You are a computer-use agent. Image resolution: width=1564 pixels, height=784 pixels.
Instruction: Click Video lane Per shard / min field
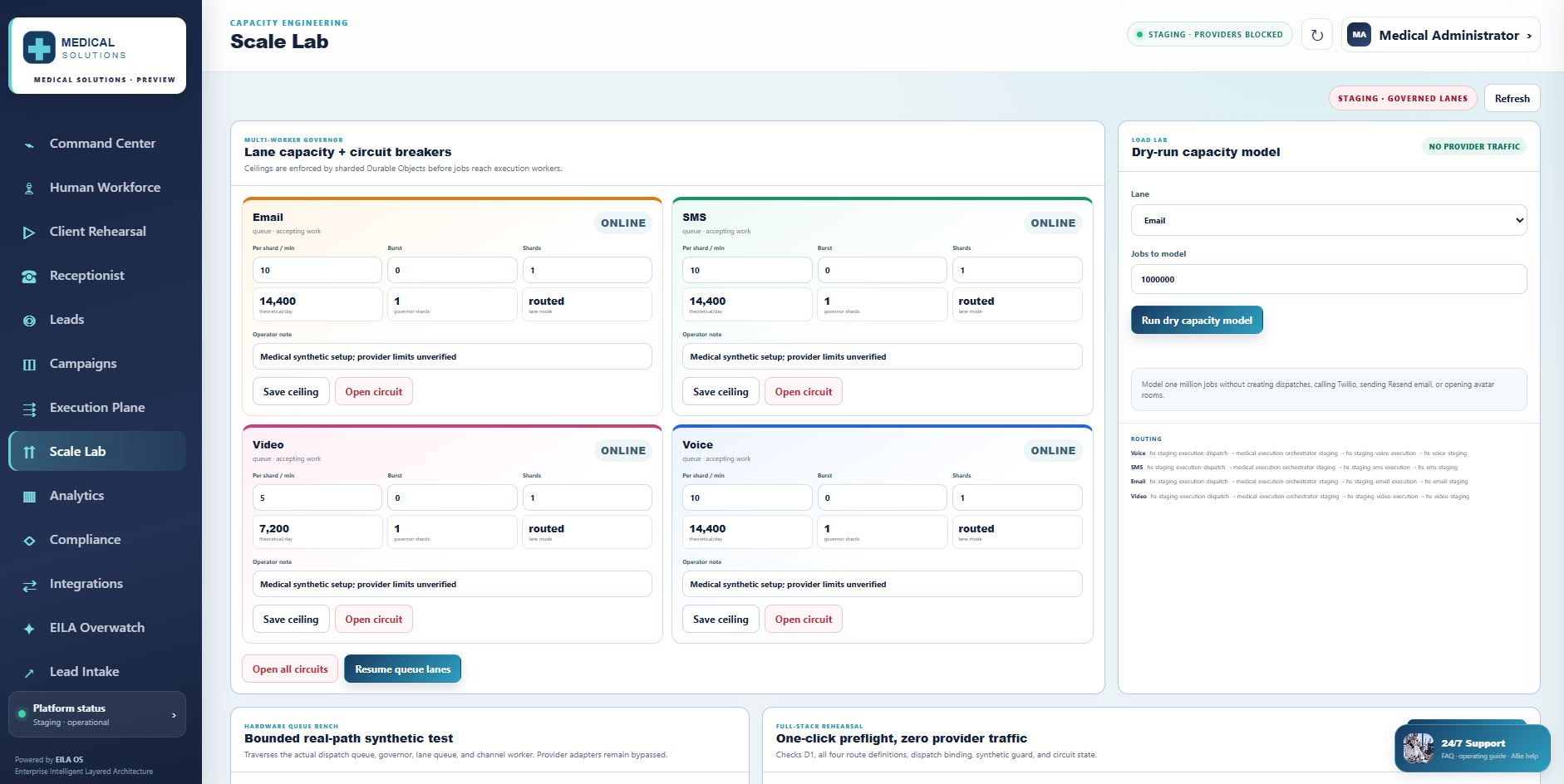coord(317,497)
